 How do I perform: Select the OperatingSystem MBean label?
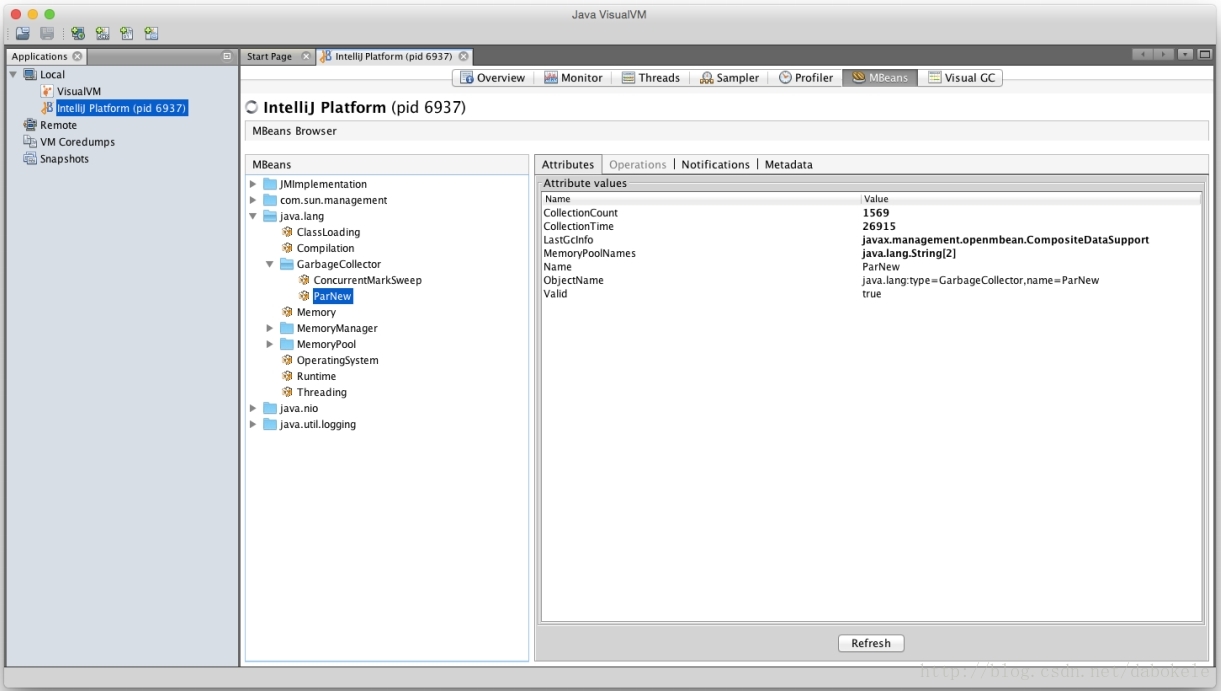337,360
